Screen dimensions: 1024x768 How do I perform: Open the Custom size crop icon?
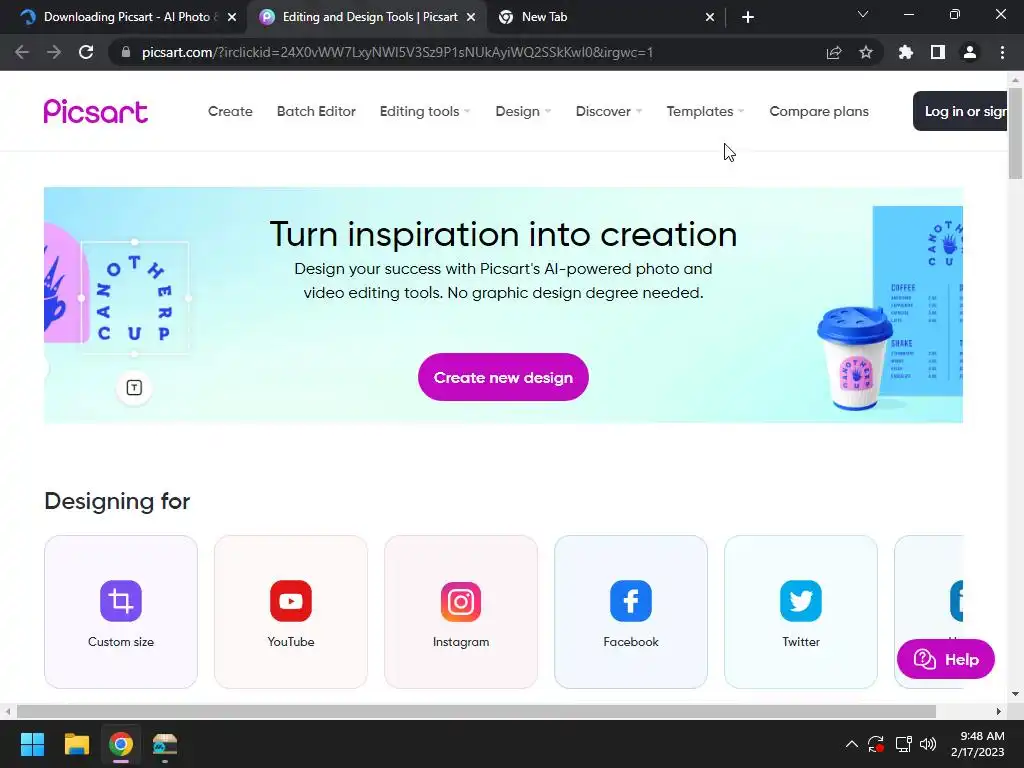tap(121, 601)
